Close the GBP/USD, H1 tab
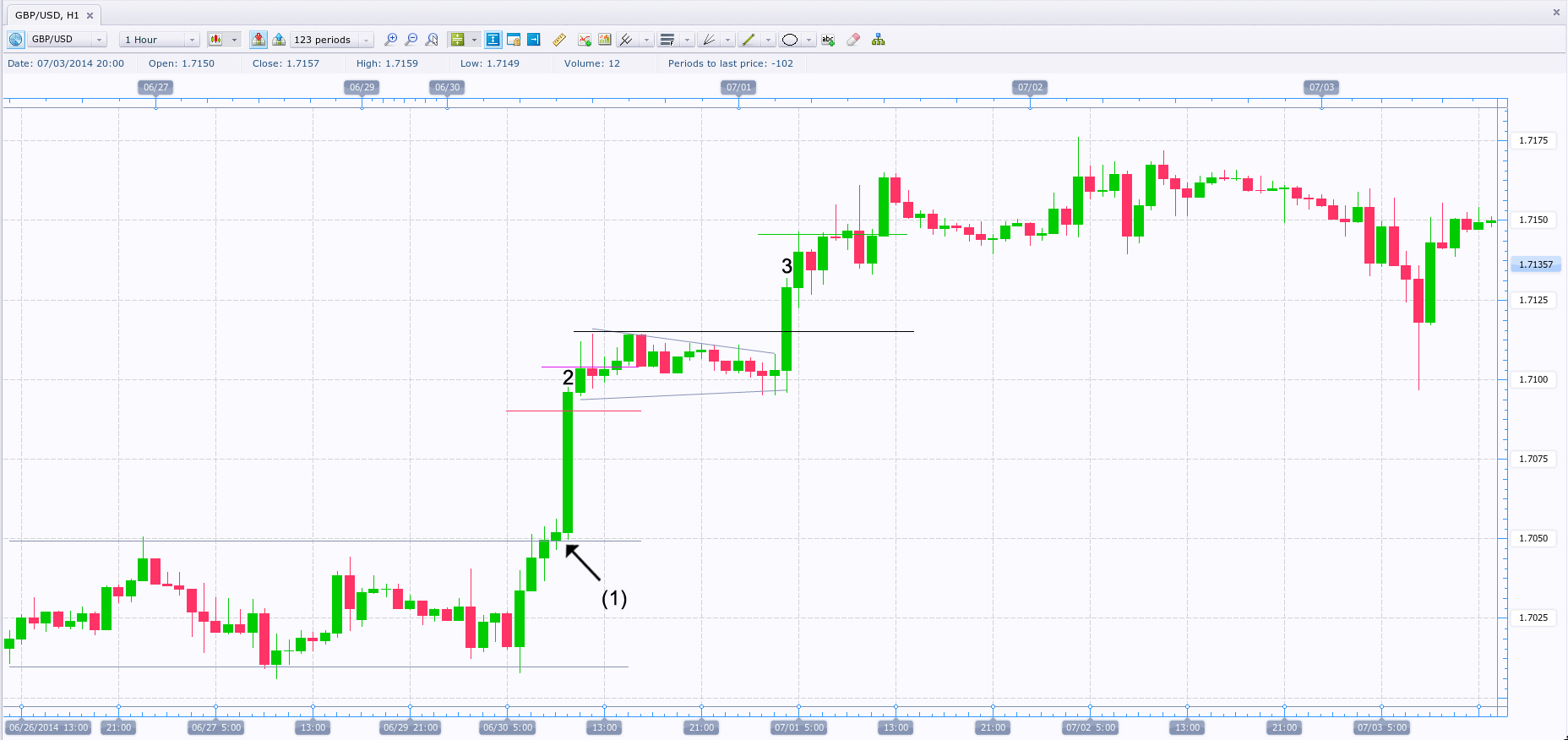Image resolution: width=1568 pixels, height=740 pixels. click(x=90, y=15)
